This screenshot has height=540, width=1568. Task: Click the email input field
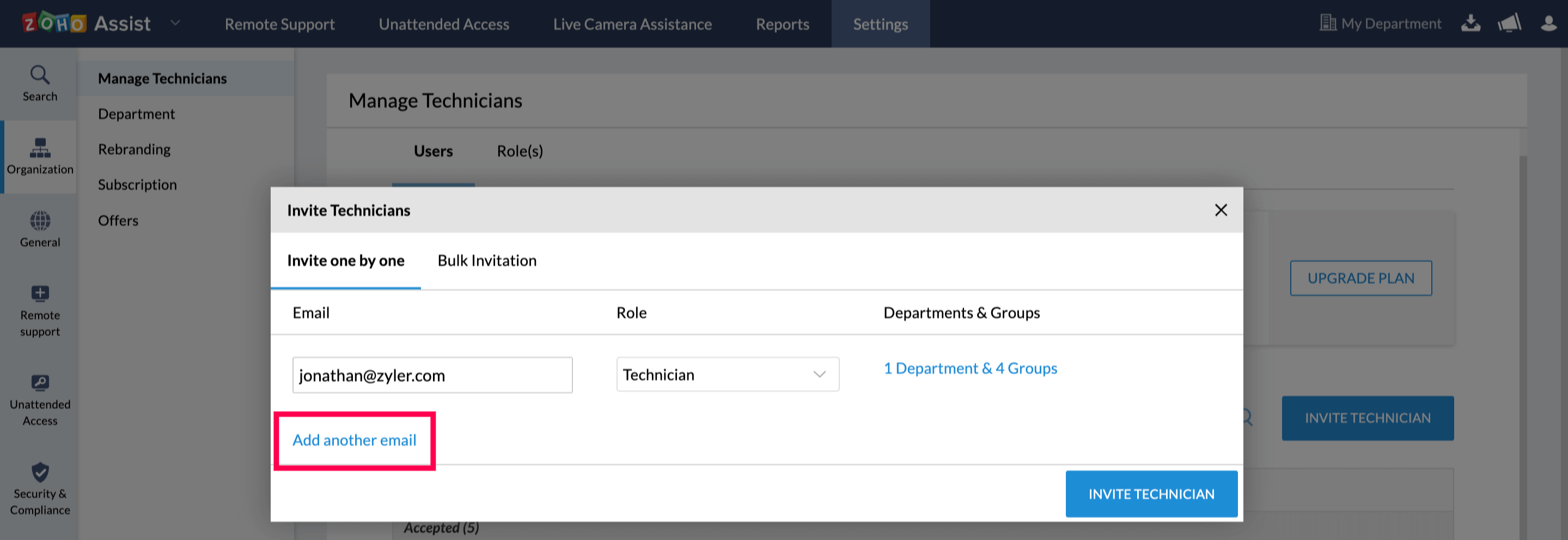tap(432, 375)
